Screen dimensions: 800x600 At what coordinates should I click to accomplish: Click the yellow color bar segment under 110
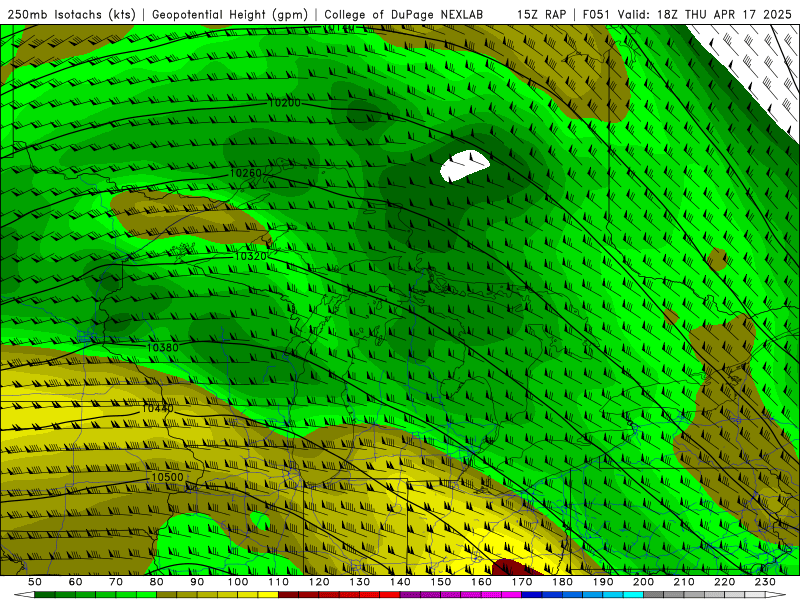click(x=268, y=595)
